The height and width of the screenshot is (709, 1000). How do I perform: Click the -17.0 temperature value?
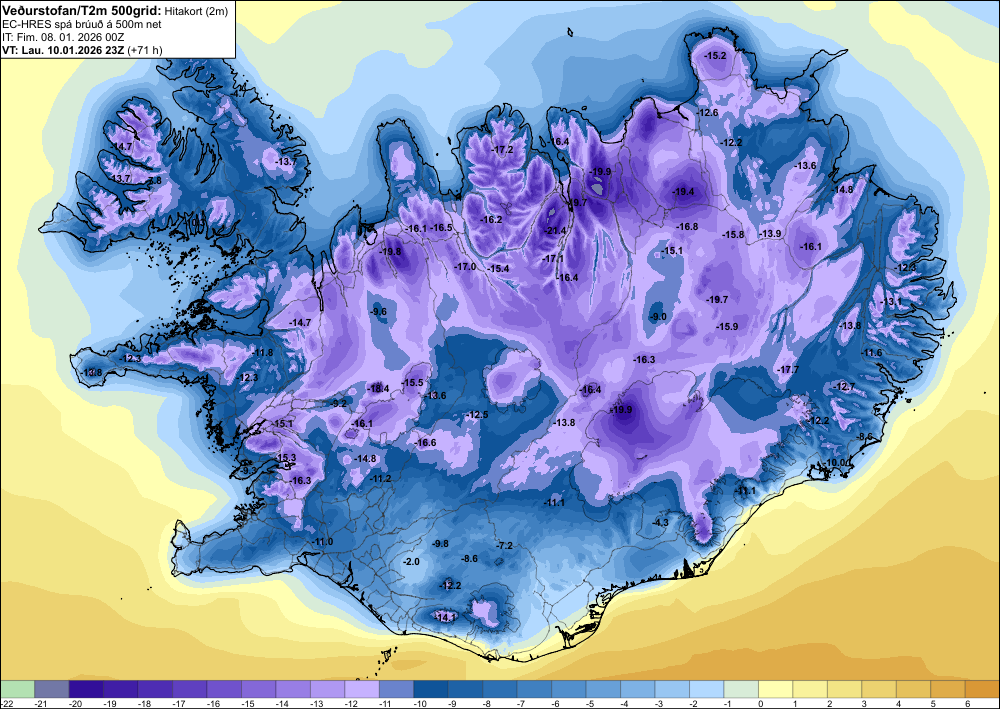pyautogui.click(x=465, y=267)
